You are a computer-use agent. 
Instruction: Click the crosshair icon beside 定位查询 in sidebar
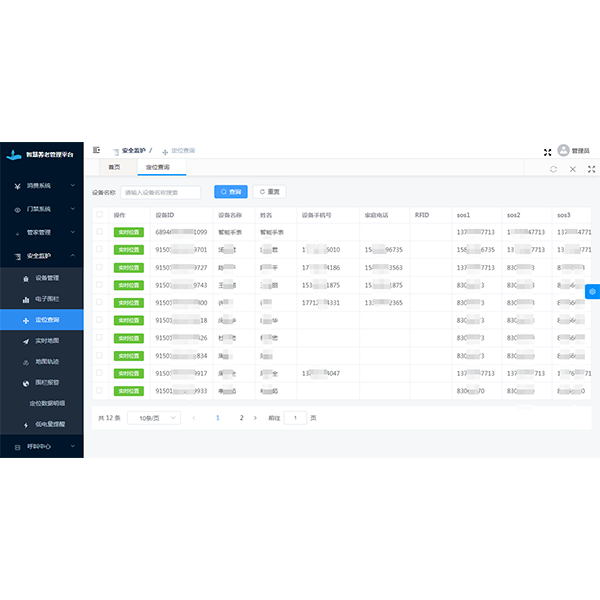(x=26, y=321)
